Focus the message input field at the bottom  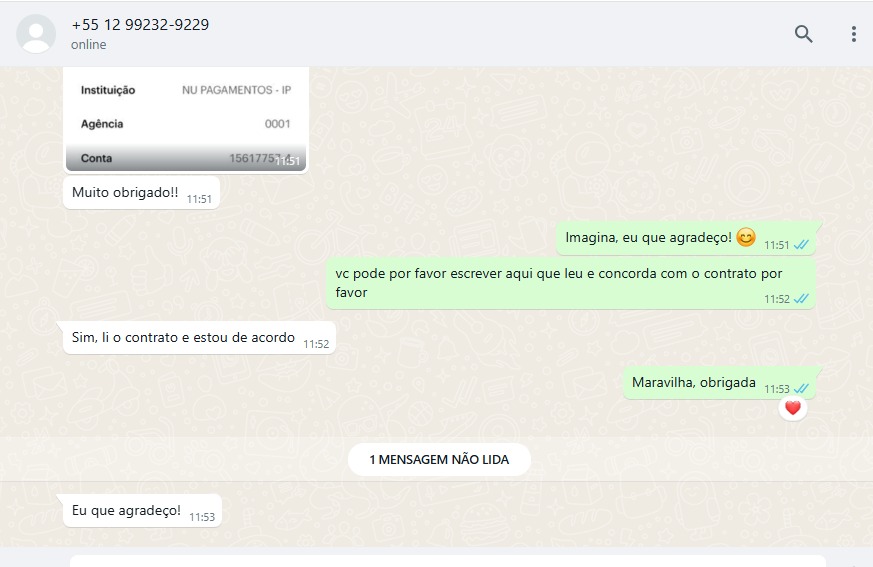448,561
